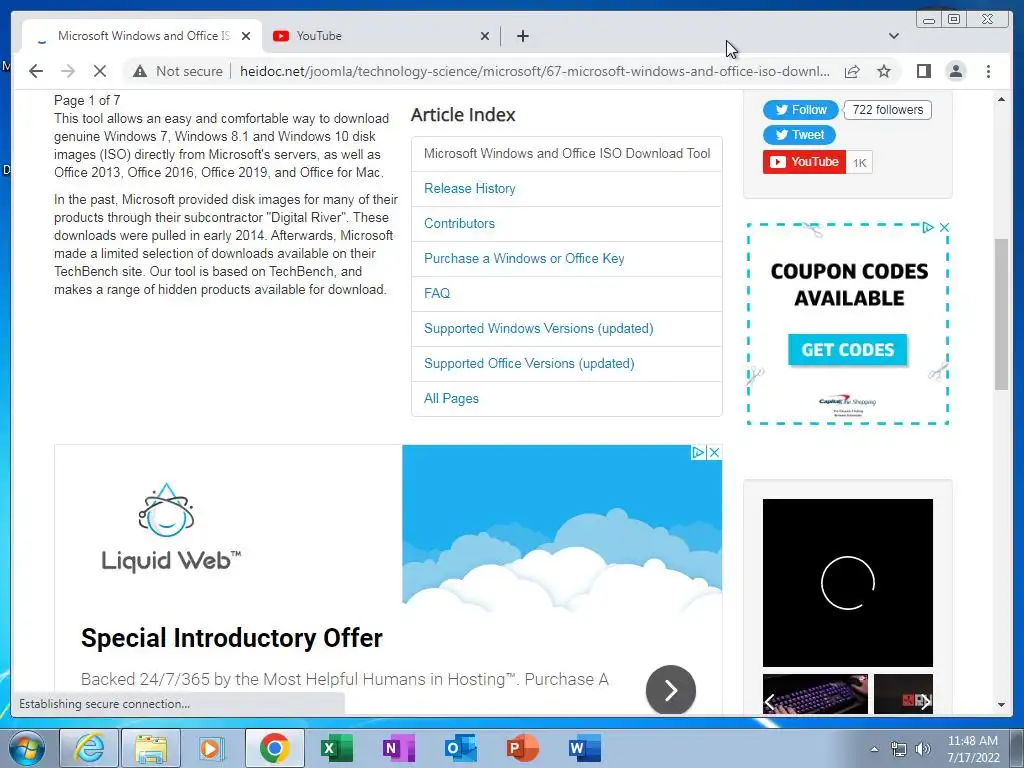Image resolution: width=1024 pixels, height=768 pixels.
Task: Click the network tray icon
Action: pyautogui.click(x=899, y=749)
